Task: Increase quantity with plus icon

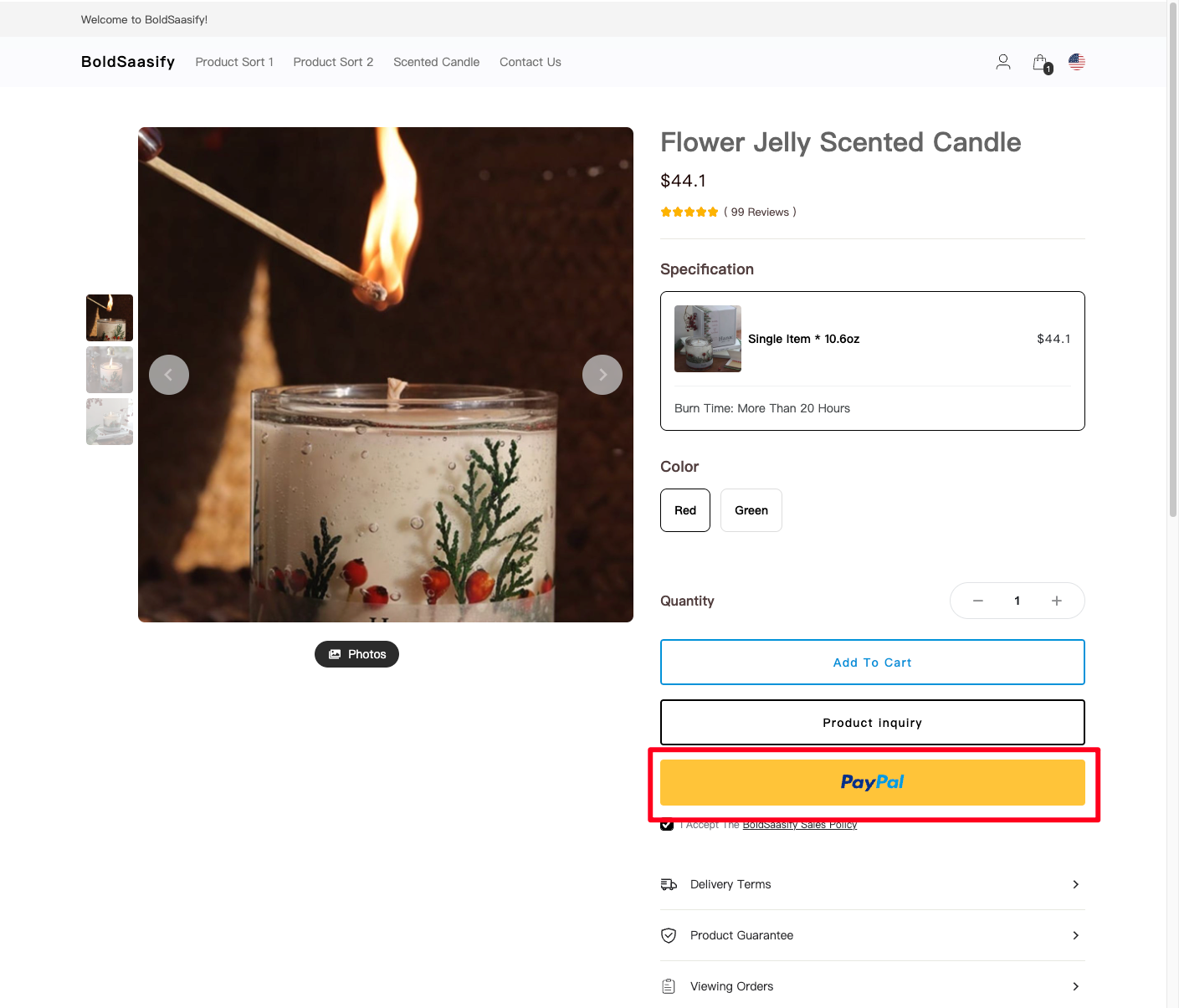Action: pyautogui.click(x=1057, y=601)
